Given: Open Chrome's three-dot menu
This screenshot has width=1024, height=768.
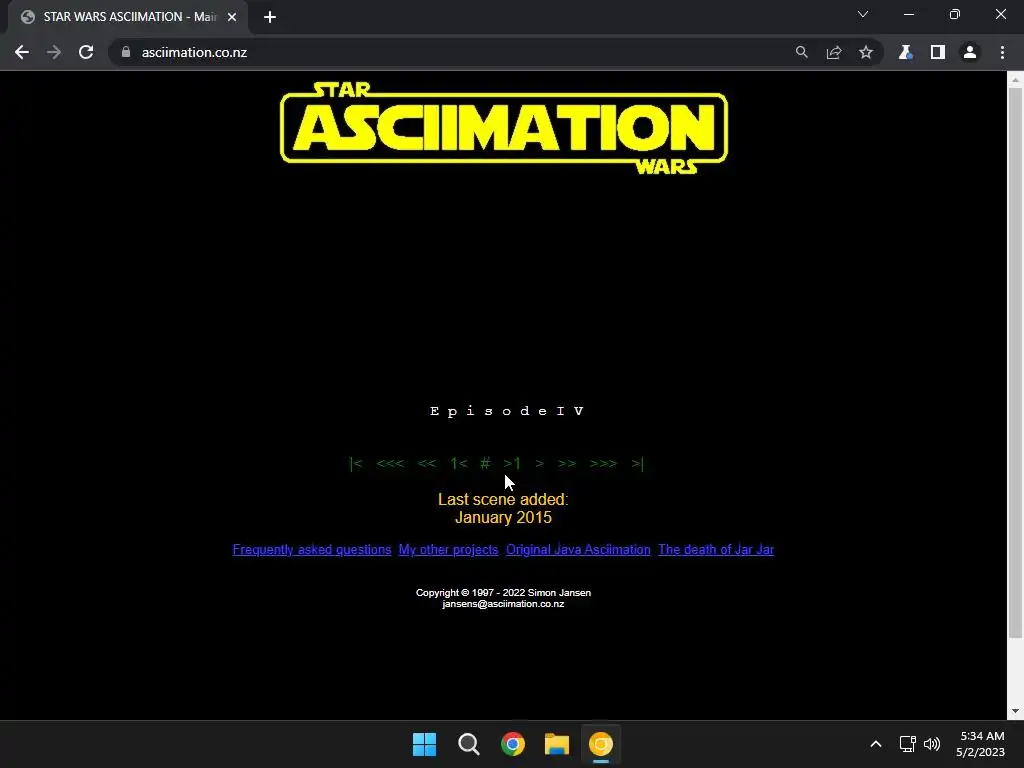Looking at the screenshot, I should [x=1002, y=52].
